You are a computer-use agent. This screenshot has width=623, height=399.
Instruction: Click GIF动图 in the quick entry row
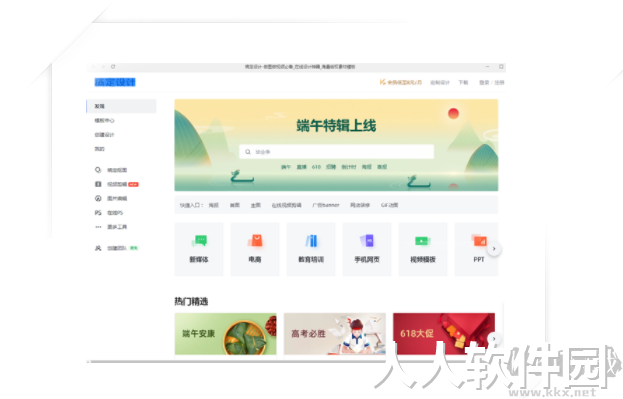click(389, 205)
